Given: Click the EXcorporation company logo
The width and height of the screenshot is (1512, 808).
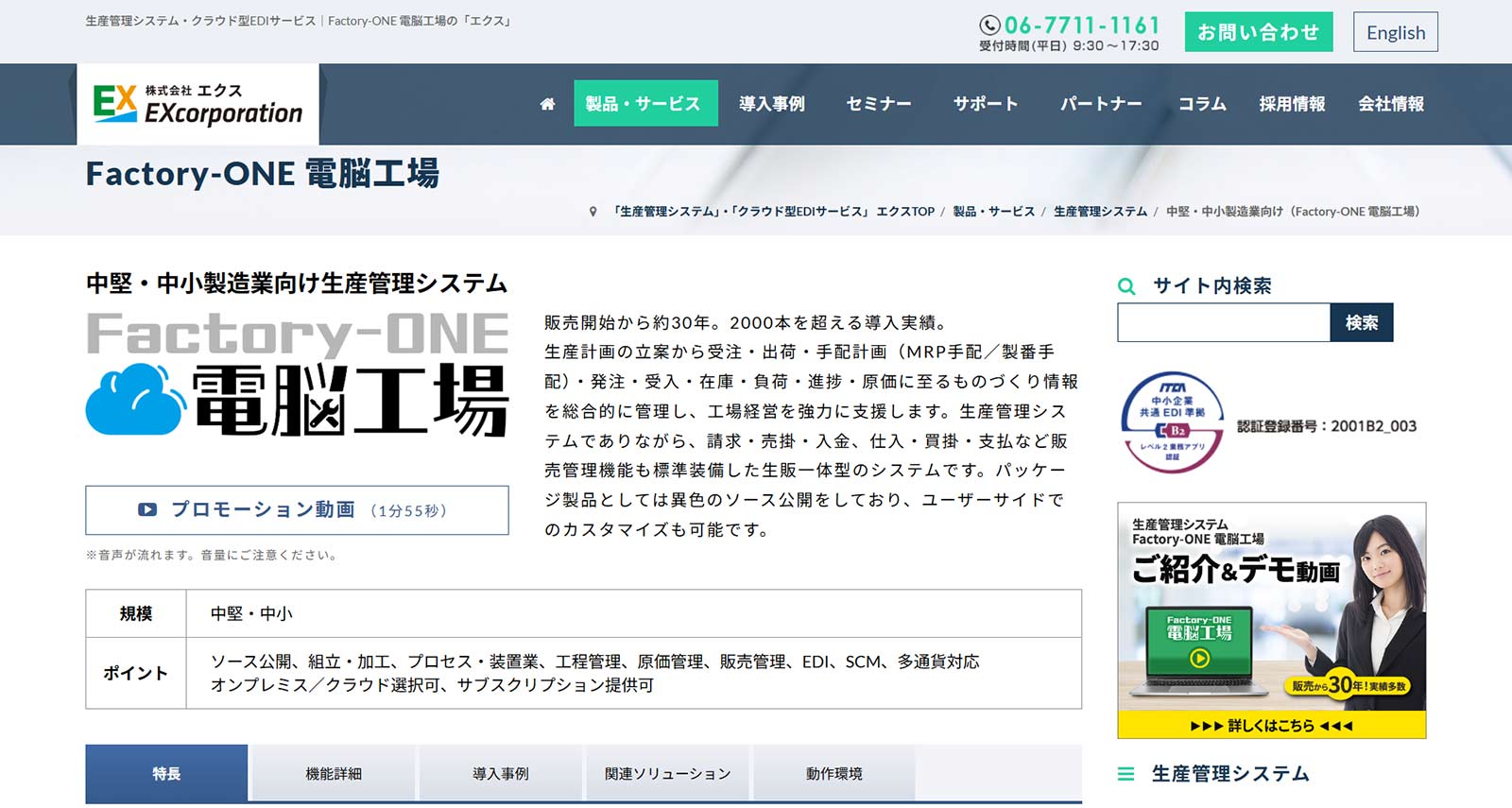Looking at the screenshot, I should 198,104.
